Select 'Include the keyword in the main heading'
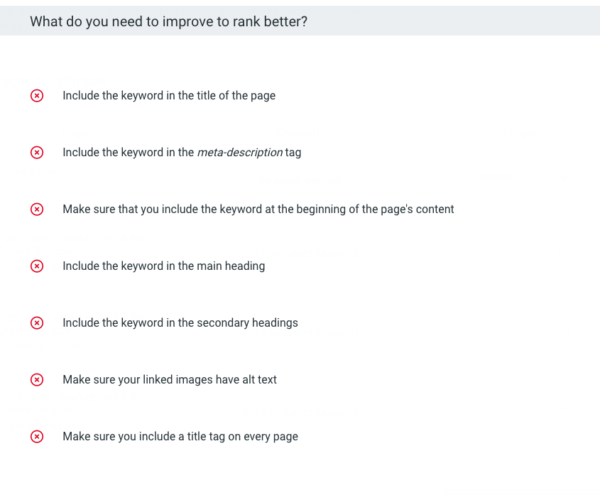600x495 pixels. [163, 266]
